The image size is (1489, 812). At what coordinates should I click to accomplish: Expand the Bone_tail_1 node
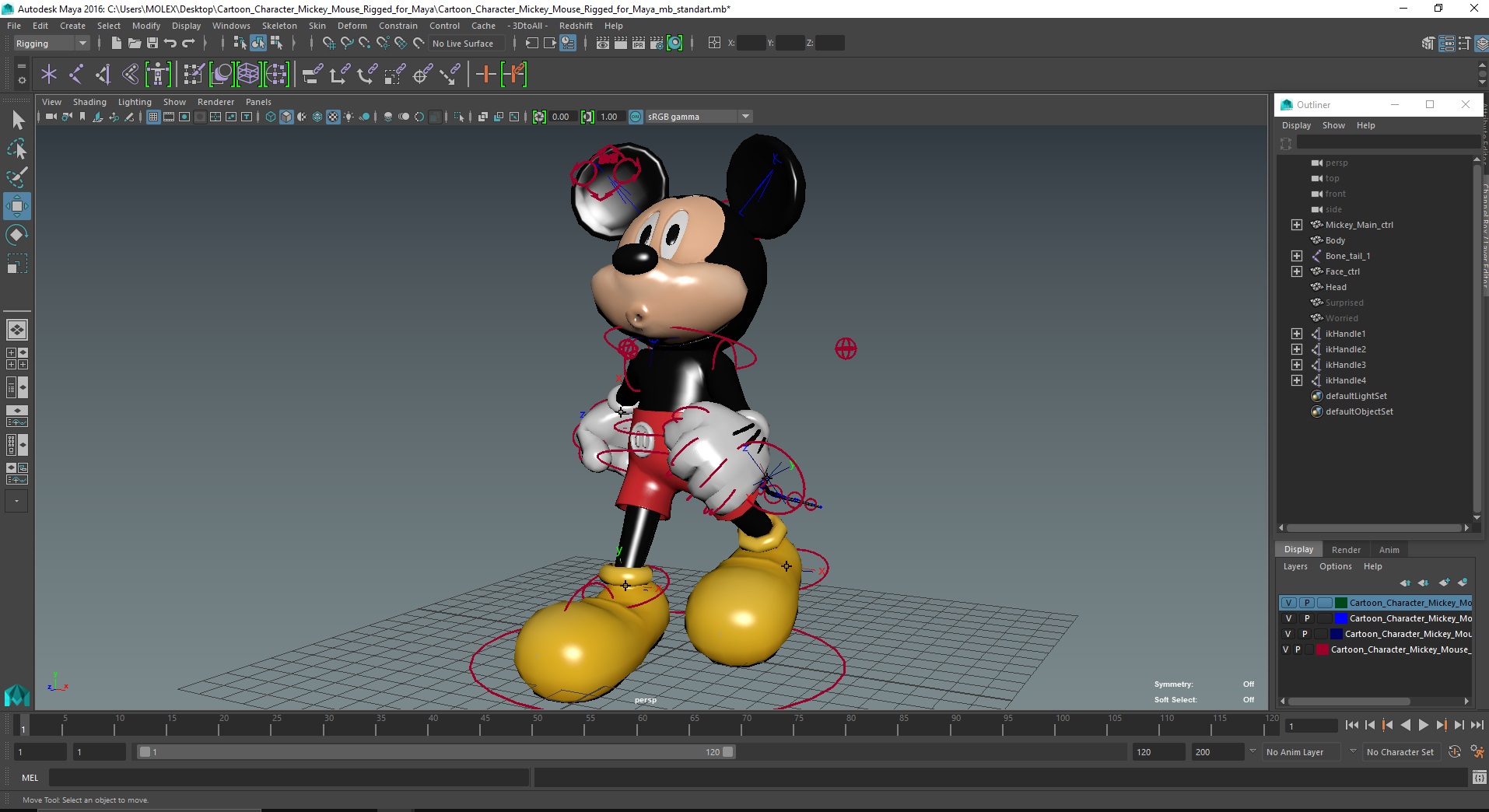coord(1297,256)
